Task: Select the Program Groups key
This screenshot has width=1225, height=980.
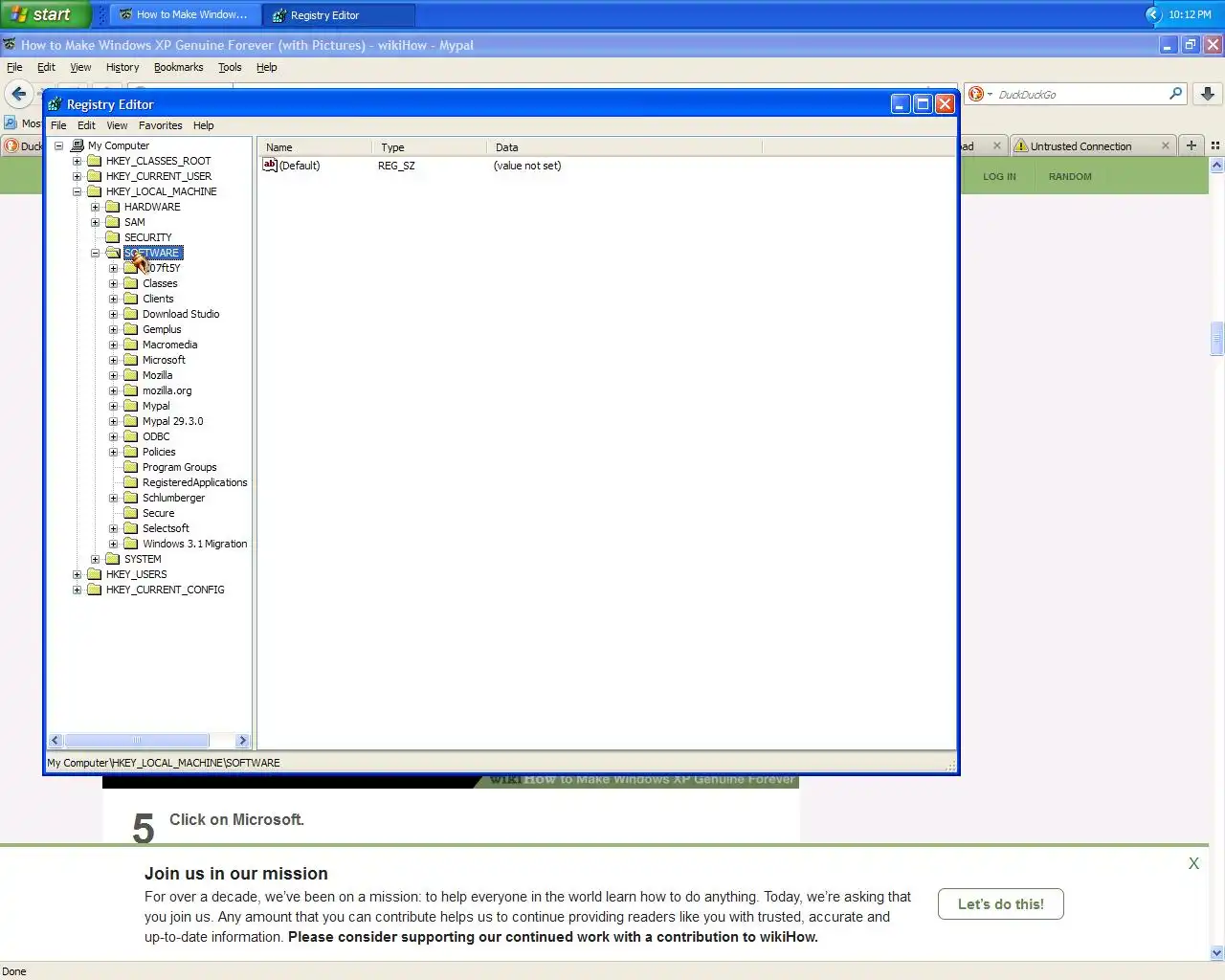Action: 179,467
